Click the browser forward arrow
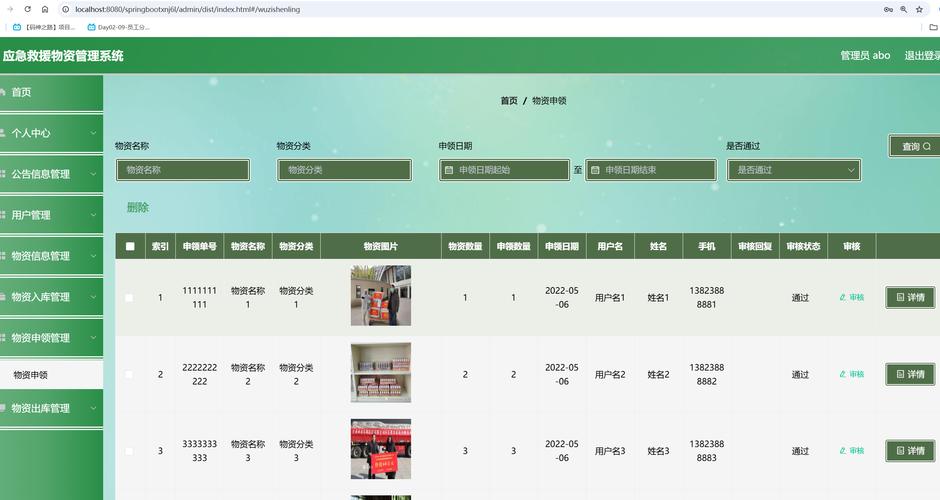This screenshot has width=940, height=500. click(x=10, y=10)
